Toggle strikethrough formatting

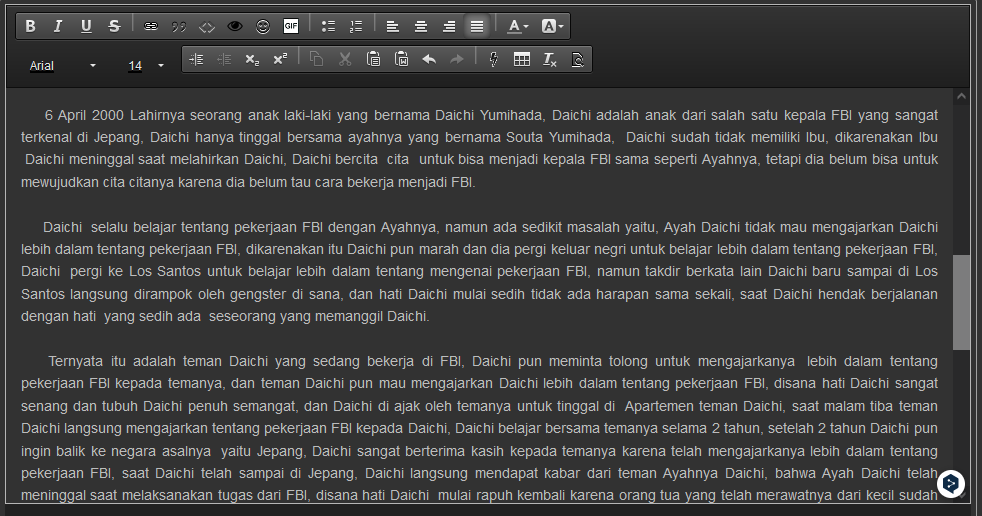point(114,26)
